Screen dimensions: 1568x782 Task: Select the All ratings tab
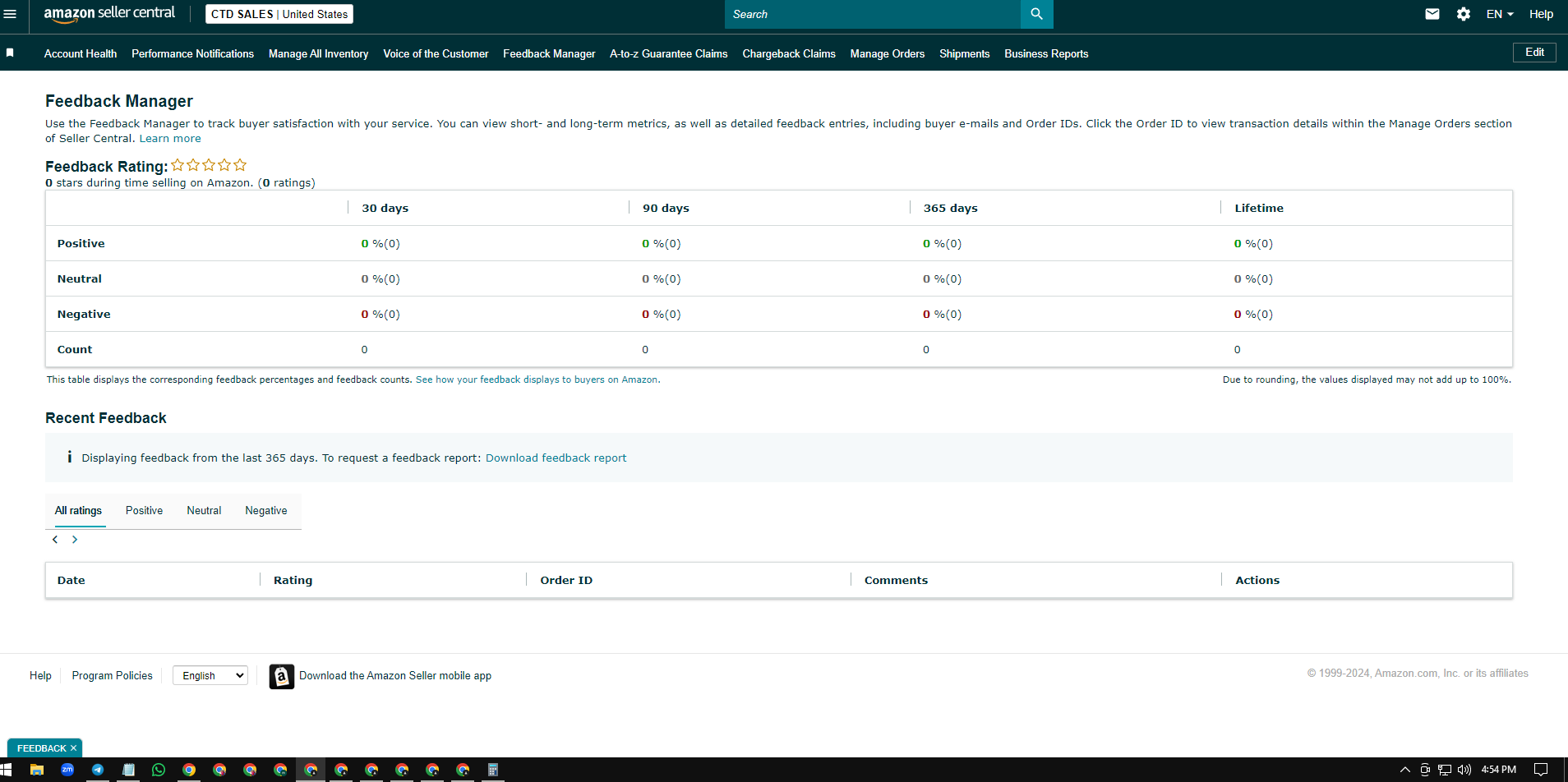click(78, 511)
